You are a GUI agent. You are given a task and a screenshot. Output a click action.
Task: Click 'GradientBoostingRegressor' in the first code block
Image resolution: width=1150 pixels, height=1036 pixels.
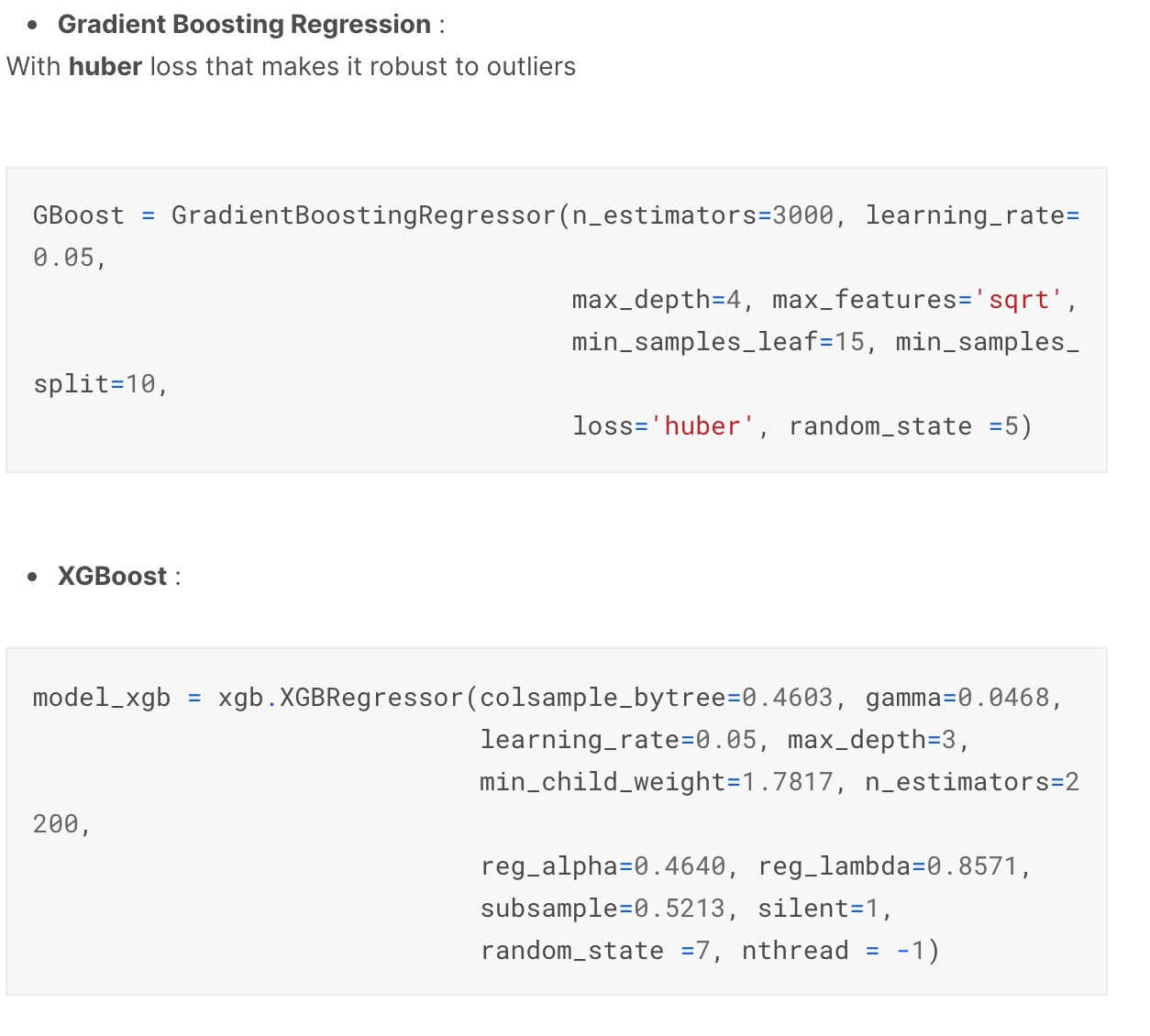click(x=363, y=215)
